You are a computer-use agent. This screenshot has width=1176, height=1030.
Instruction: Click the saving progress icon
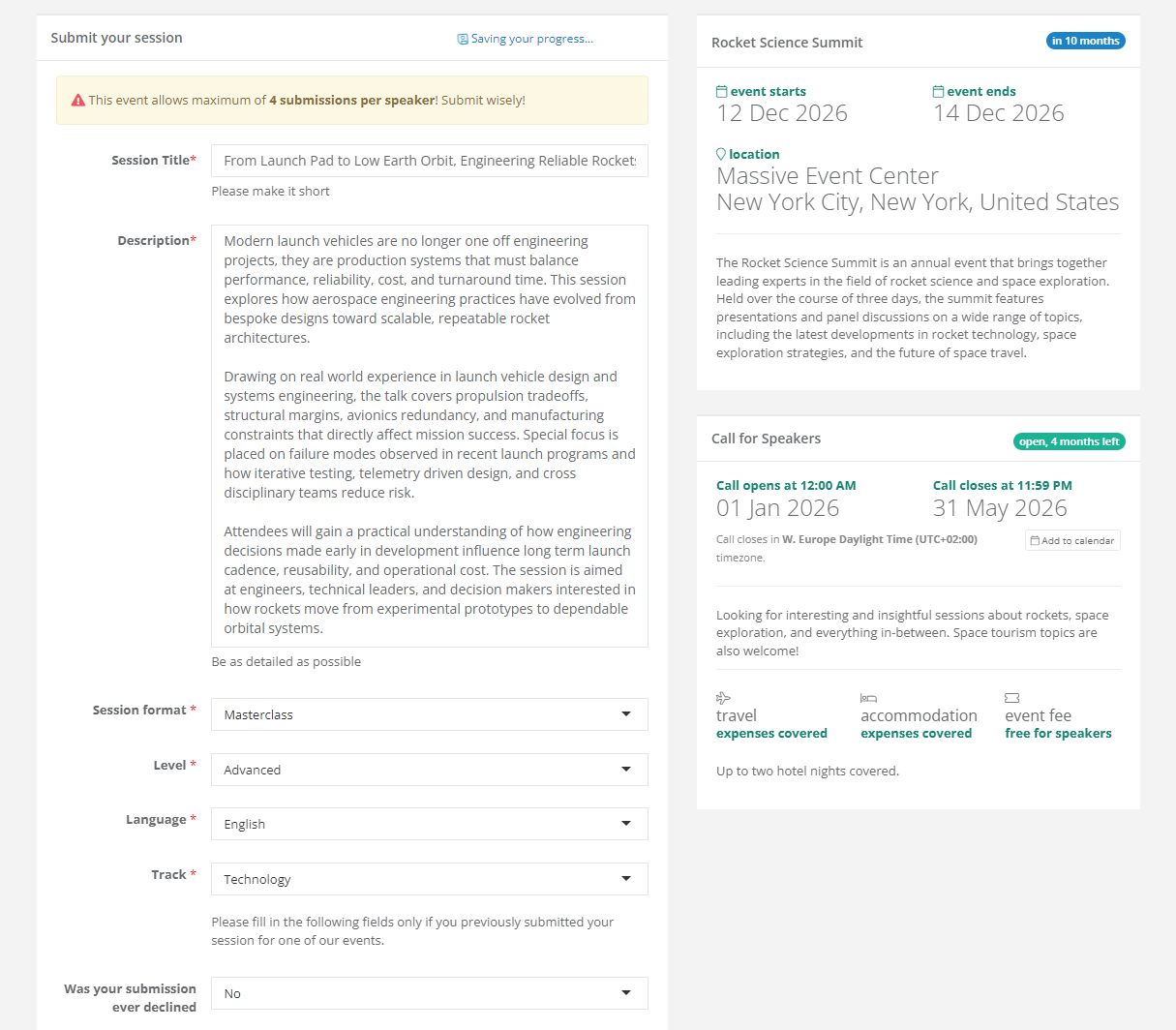[463, 40]
